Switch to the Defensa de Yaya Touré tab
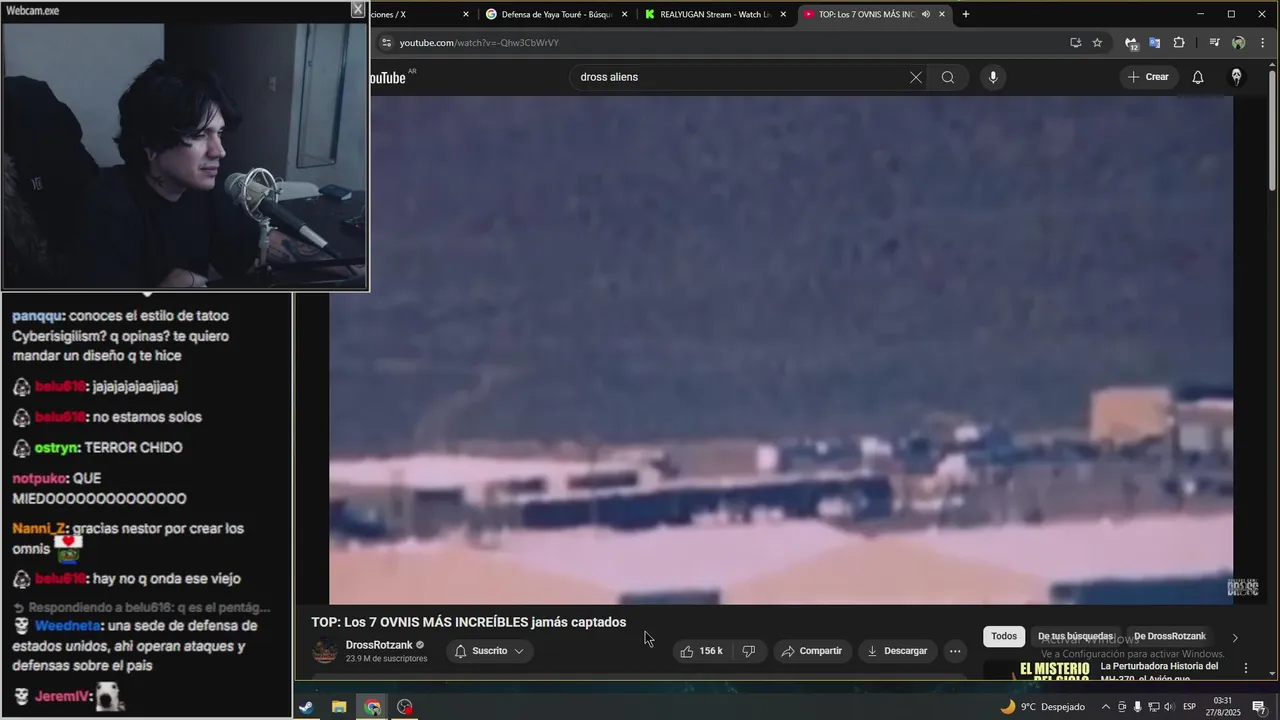The height and width of the screenshot is (720, 1280). [x=556, y=14]
